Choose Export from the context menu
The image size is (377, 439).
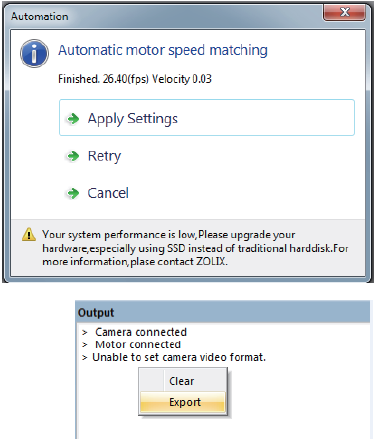[183, 402]
